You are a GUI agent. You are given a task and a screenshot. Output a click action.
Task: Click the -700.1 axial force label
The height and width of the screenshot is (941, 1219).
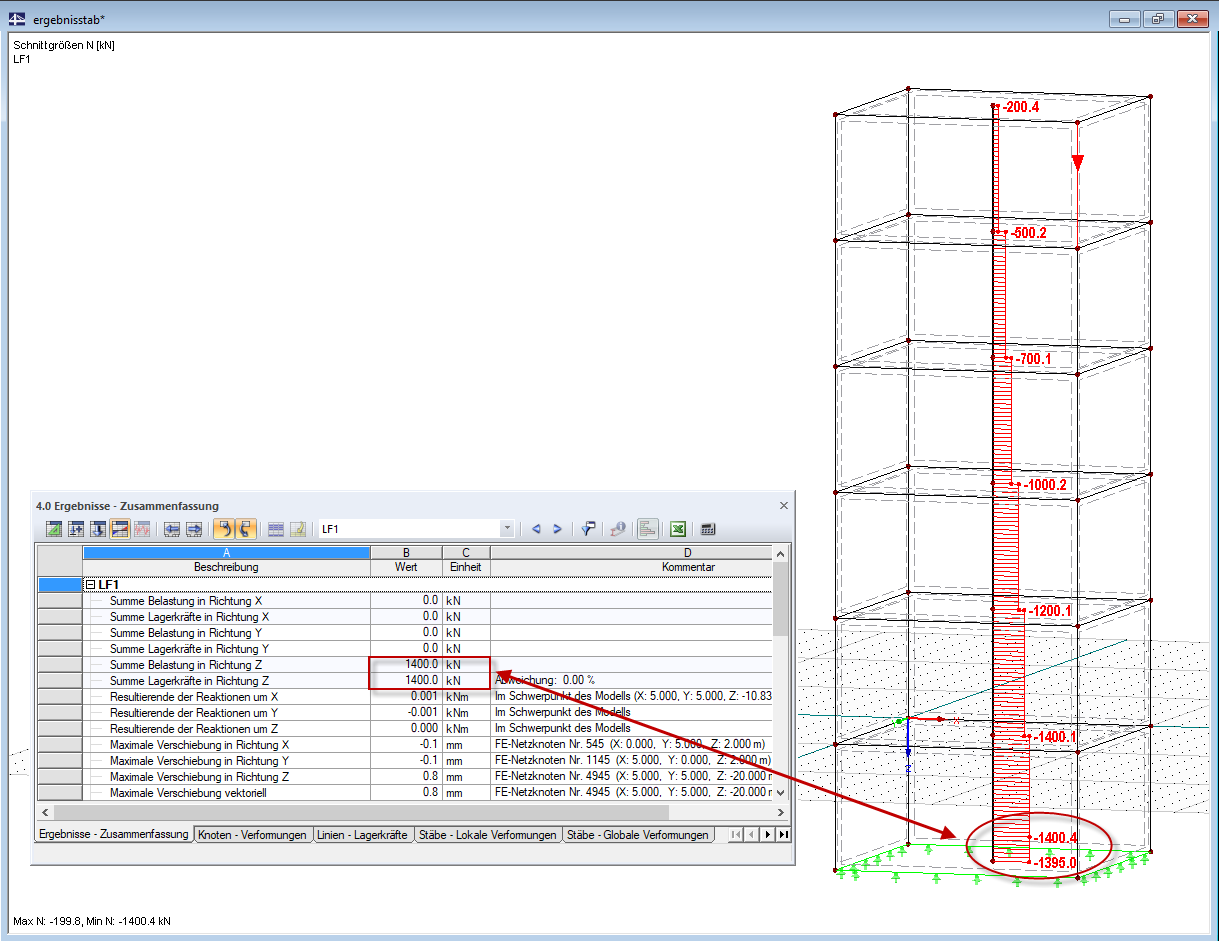tap(1033, 358)
